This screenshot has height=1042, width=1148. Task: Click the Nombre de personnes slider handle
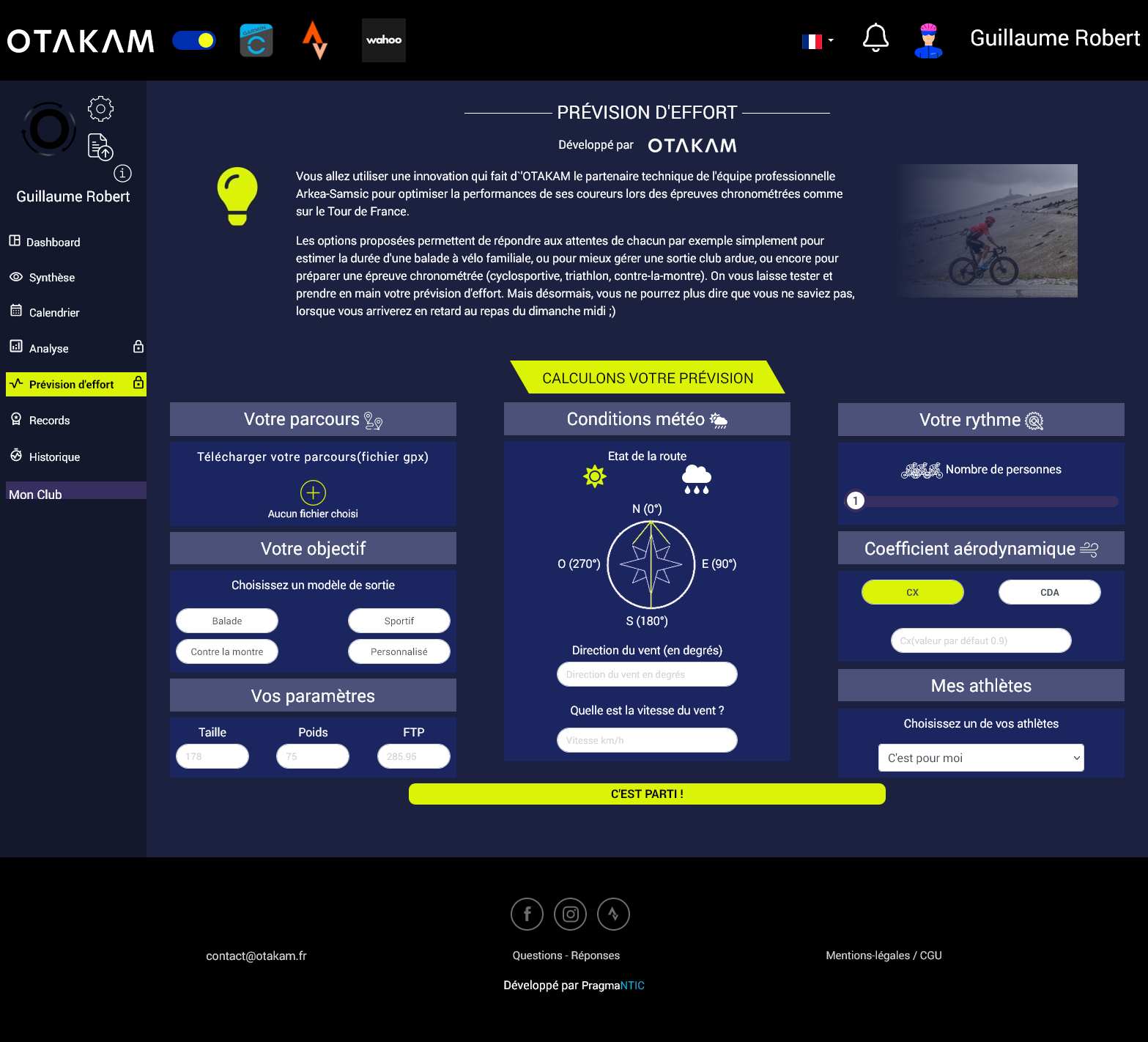pos(855,500)
